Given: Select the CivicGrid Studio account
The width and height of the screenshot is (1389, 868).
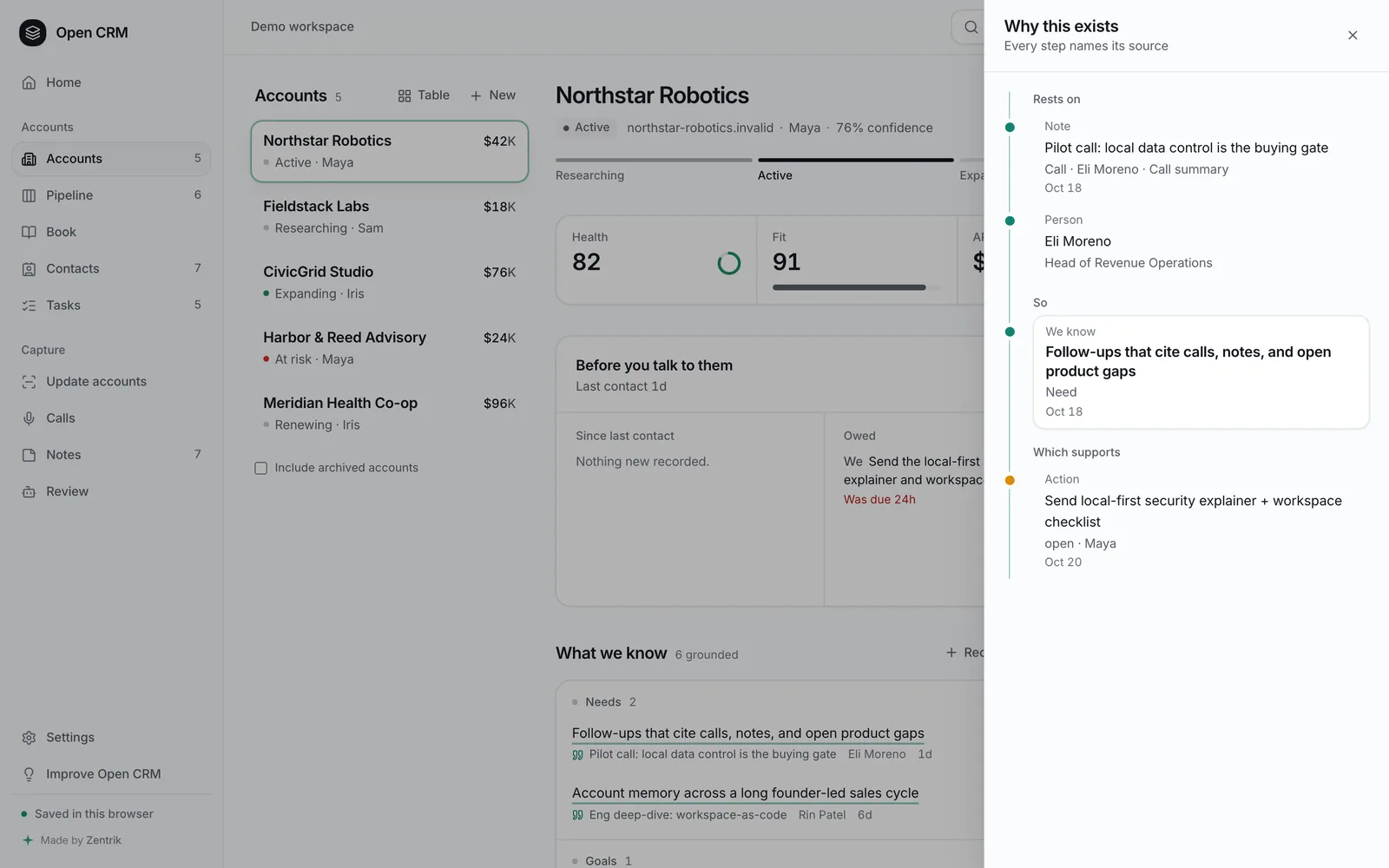Looking at the screenshot, I should [390, 282].
